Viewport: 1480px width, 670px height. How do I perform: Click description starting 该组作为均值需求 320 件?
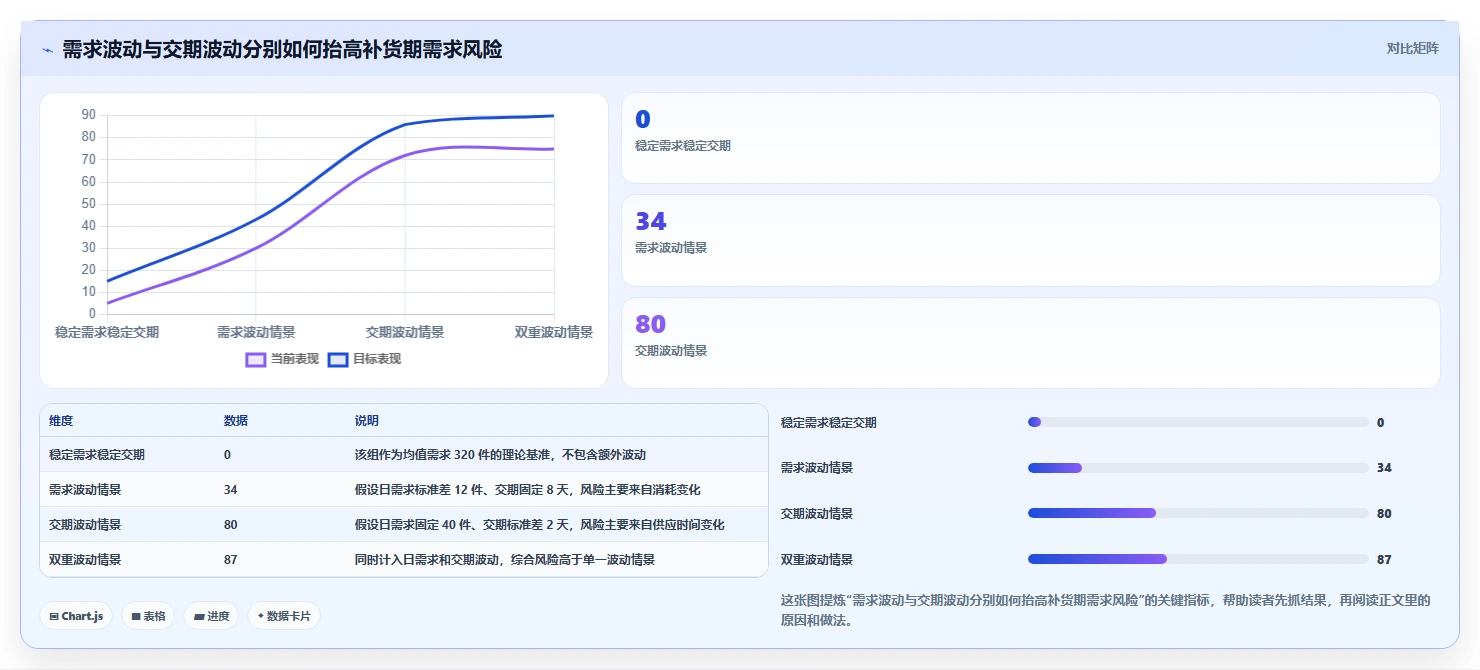click(x=500, y=454)
